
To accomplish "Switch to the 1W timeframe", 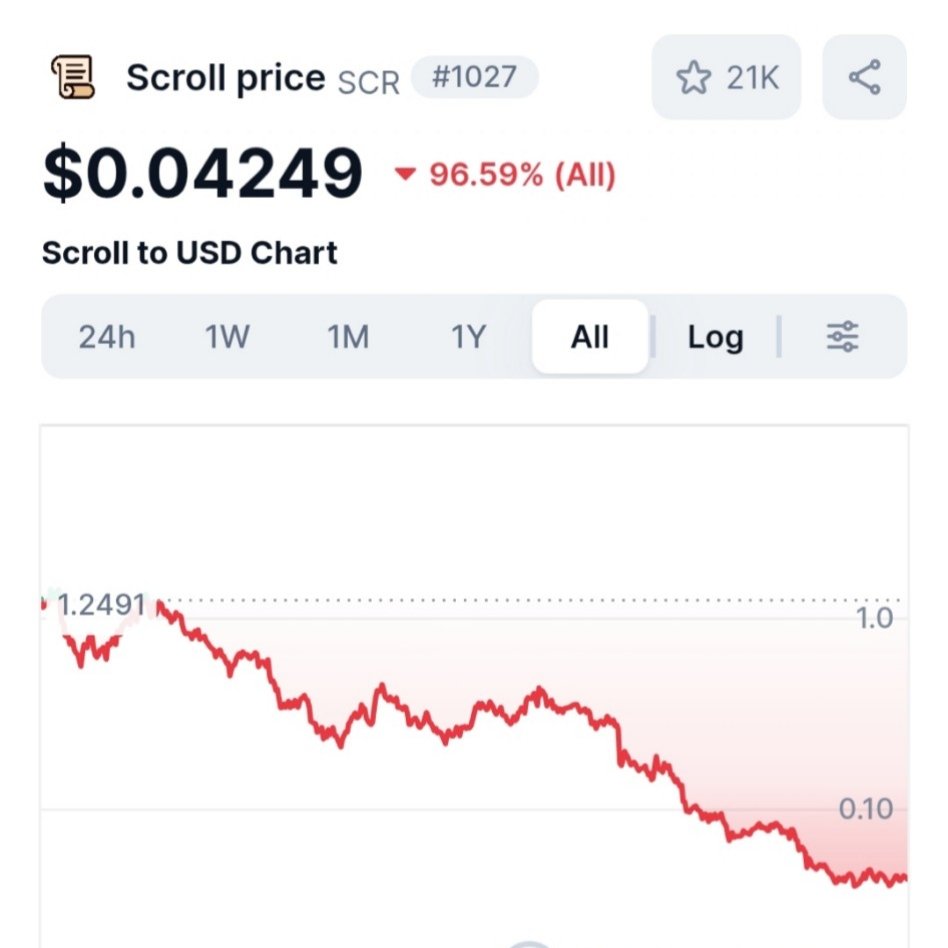I will click(x=227, y=337).
